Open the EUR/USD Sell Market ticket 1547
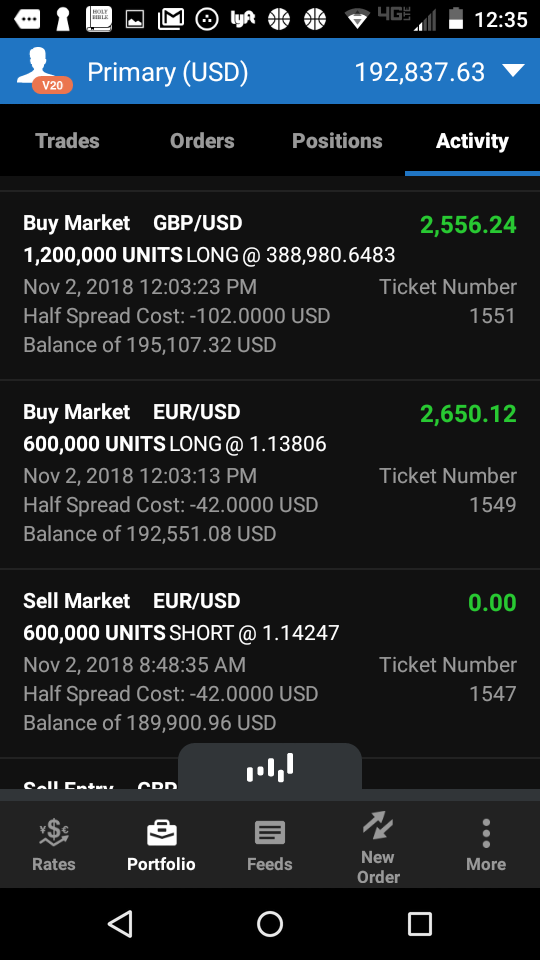The height and width of the screenshot is (960, 540). (x=270, y=664)
